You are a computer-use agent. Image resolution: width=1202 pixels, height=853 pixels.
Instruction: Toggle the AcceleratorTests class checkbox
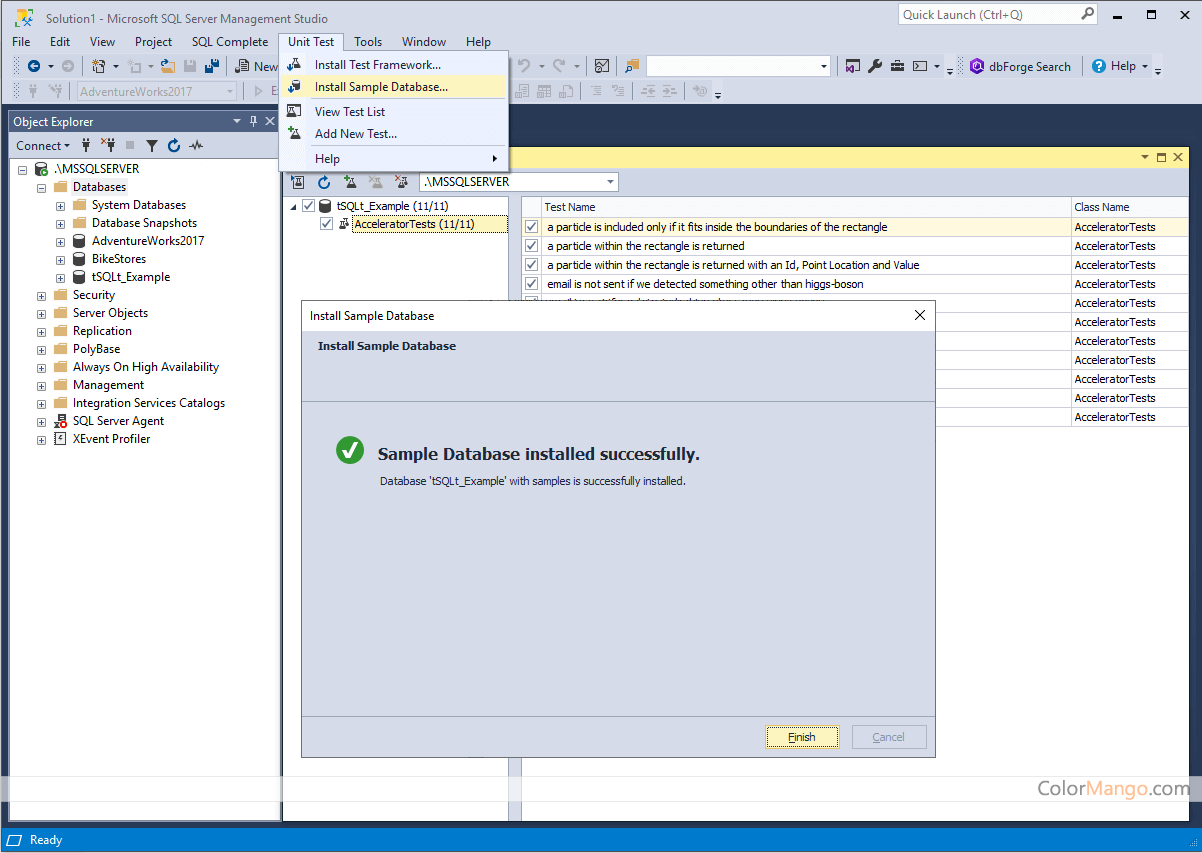[x=326, y=224]
